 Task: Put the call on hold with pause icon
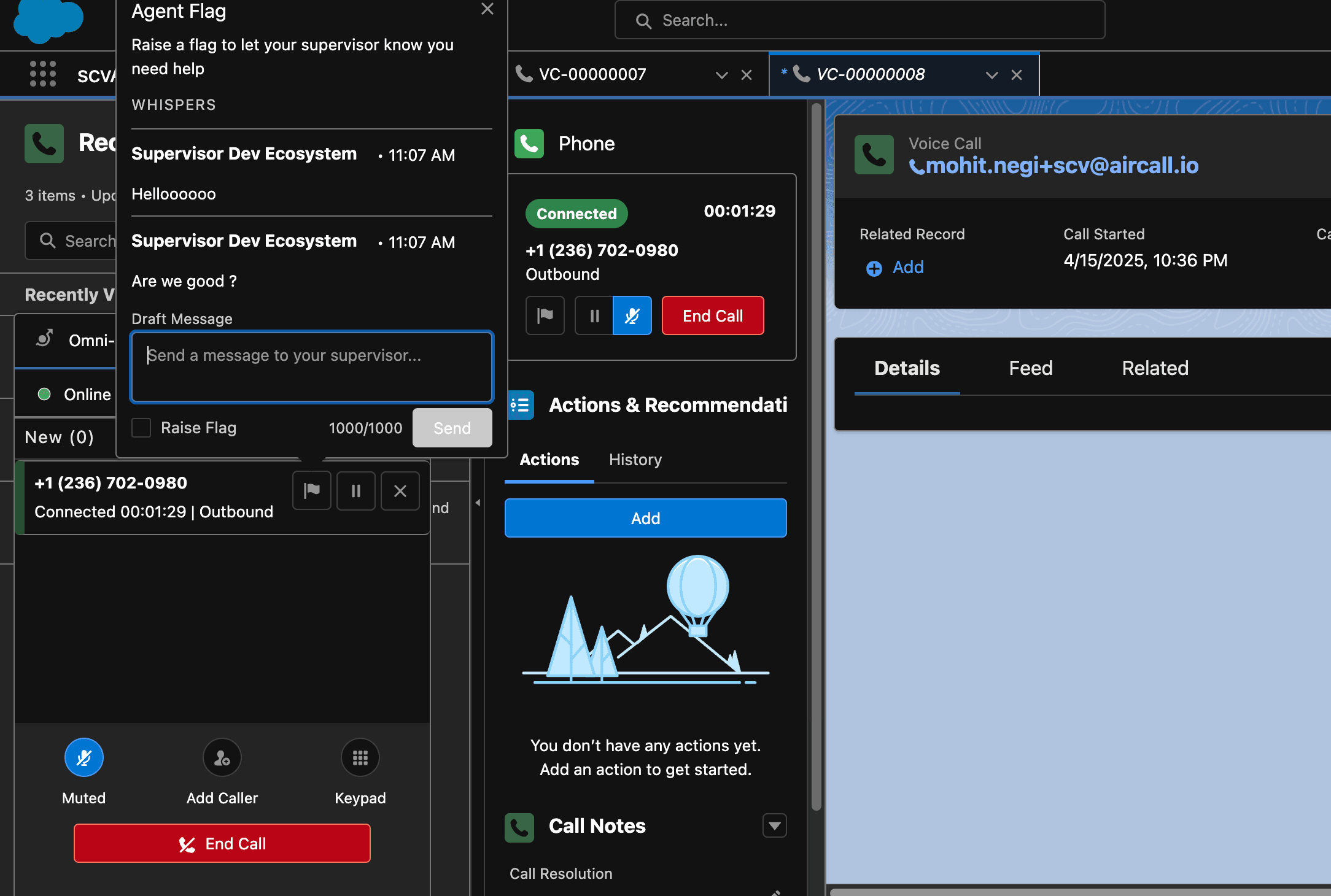[x=593, y=315]
